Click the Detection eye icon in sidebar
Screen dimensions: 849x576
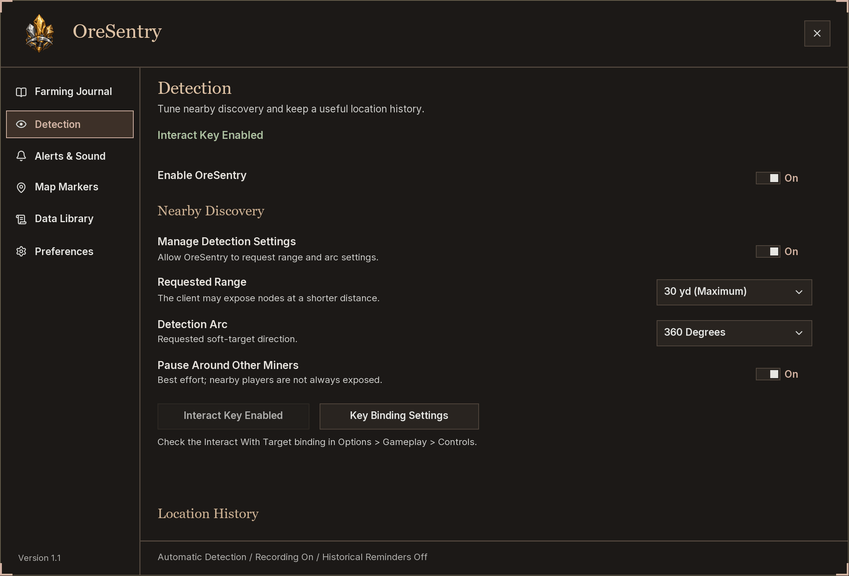point(21,125)
